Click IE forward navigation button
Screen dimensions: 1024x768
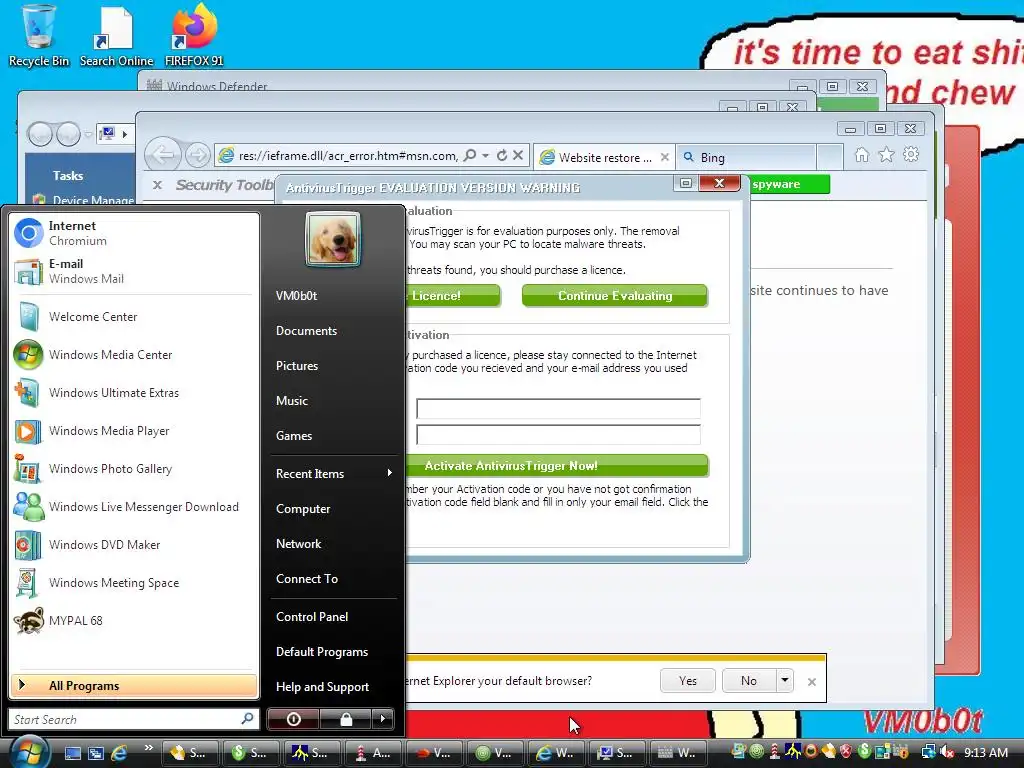(197, 155)
